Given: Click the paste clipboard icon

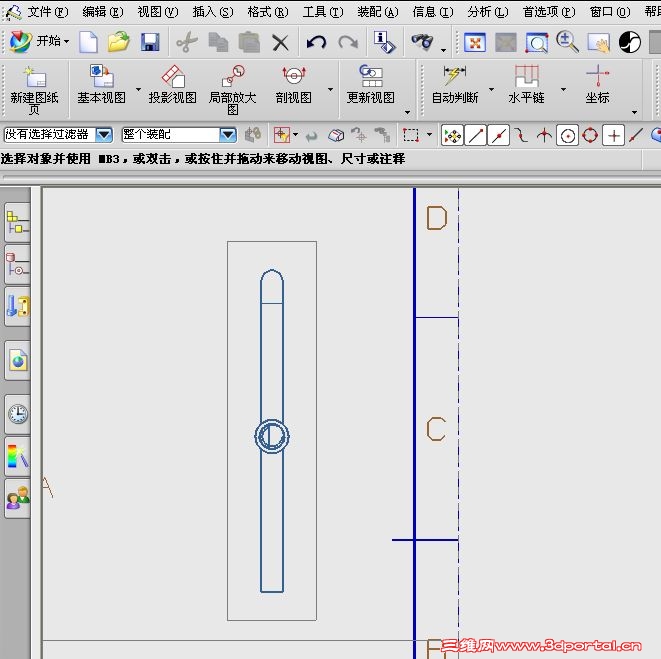Looking at the screenshot, I should [249, 42].
